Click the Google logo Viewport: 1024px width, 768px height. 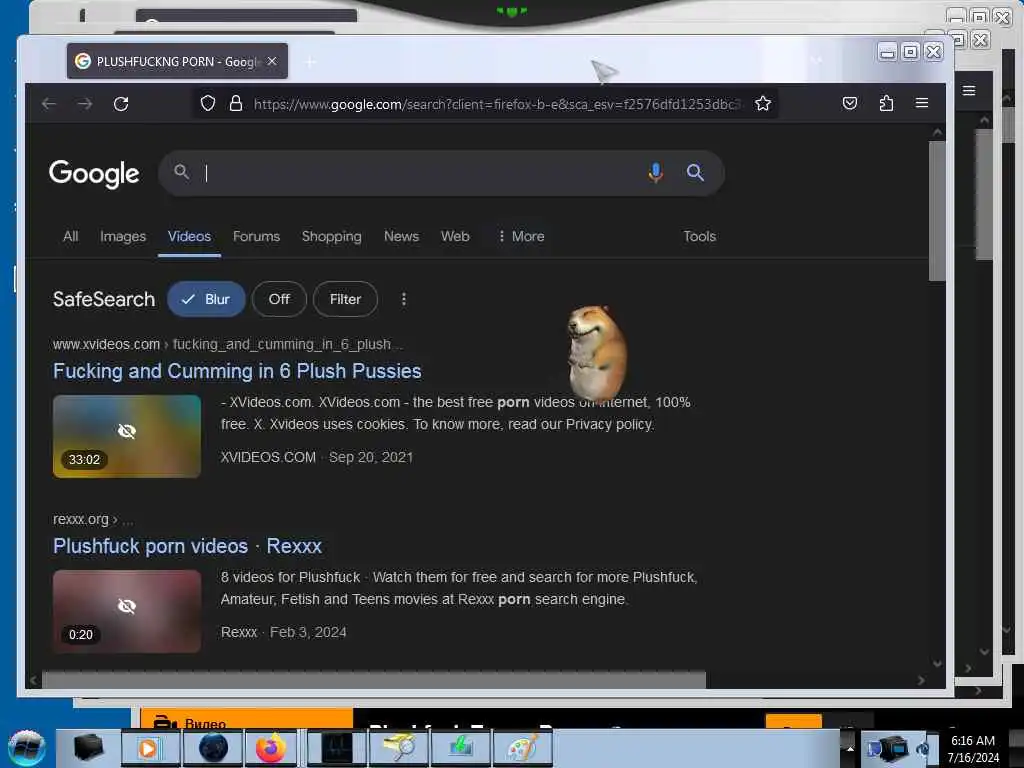tap(94, 174)
